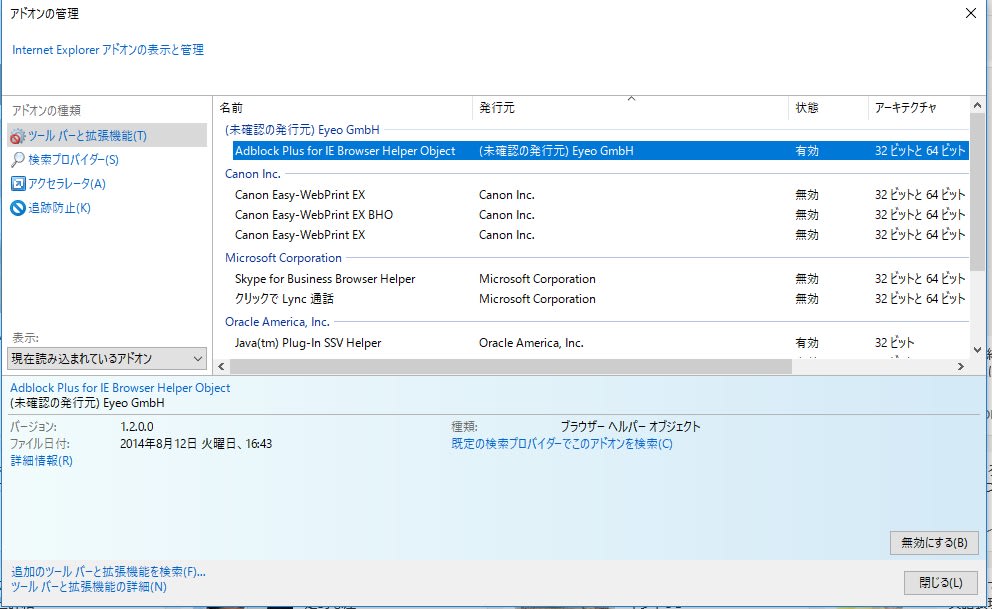
Task: Open 詳細情報(R) link
Action: coord(42,461)
